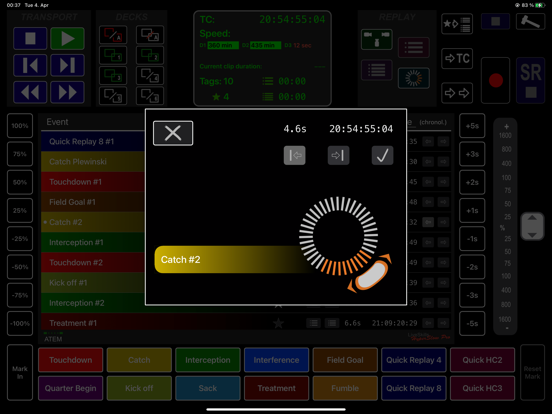
Task: Set speed to 100%
Action: click(20, 126)
